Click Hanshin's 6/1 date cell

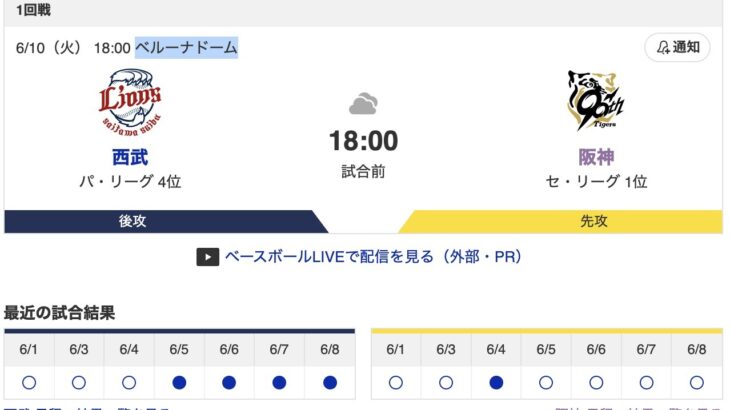[x=396, y=350]
